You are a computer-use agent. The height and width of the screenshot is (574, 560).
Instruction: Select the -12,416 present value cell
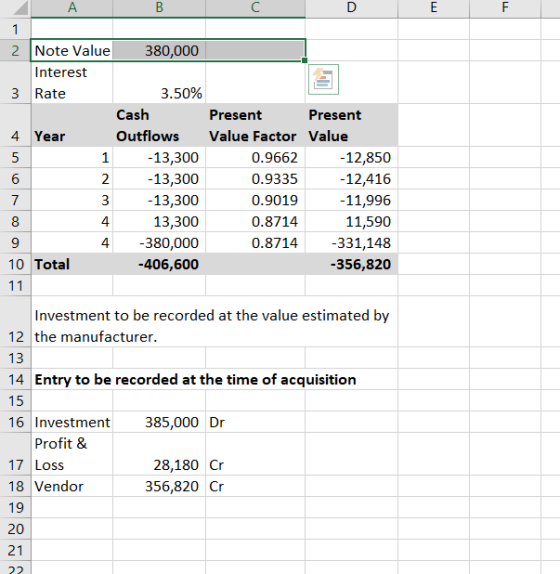pos(351,179)
